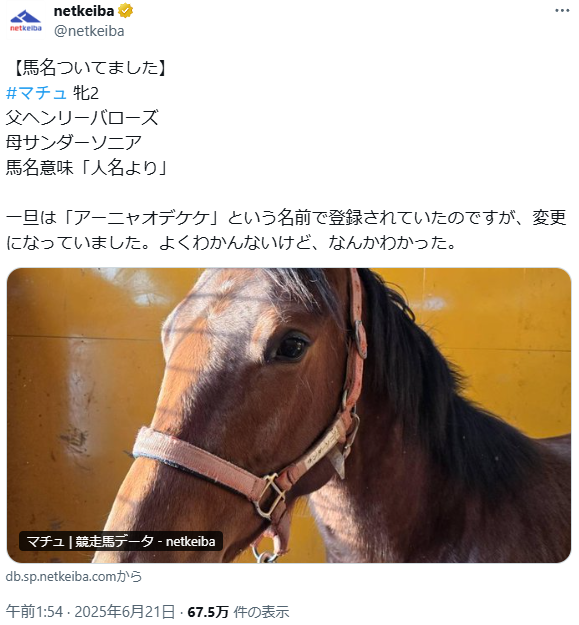The width and height of the screenshot is (579, 625).
Task: Click the gold verified badge
Action: click(x=126, y=11)
